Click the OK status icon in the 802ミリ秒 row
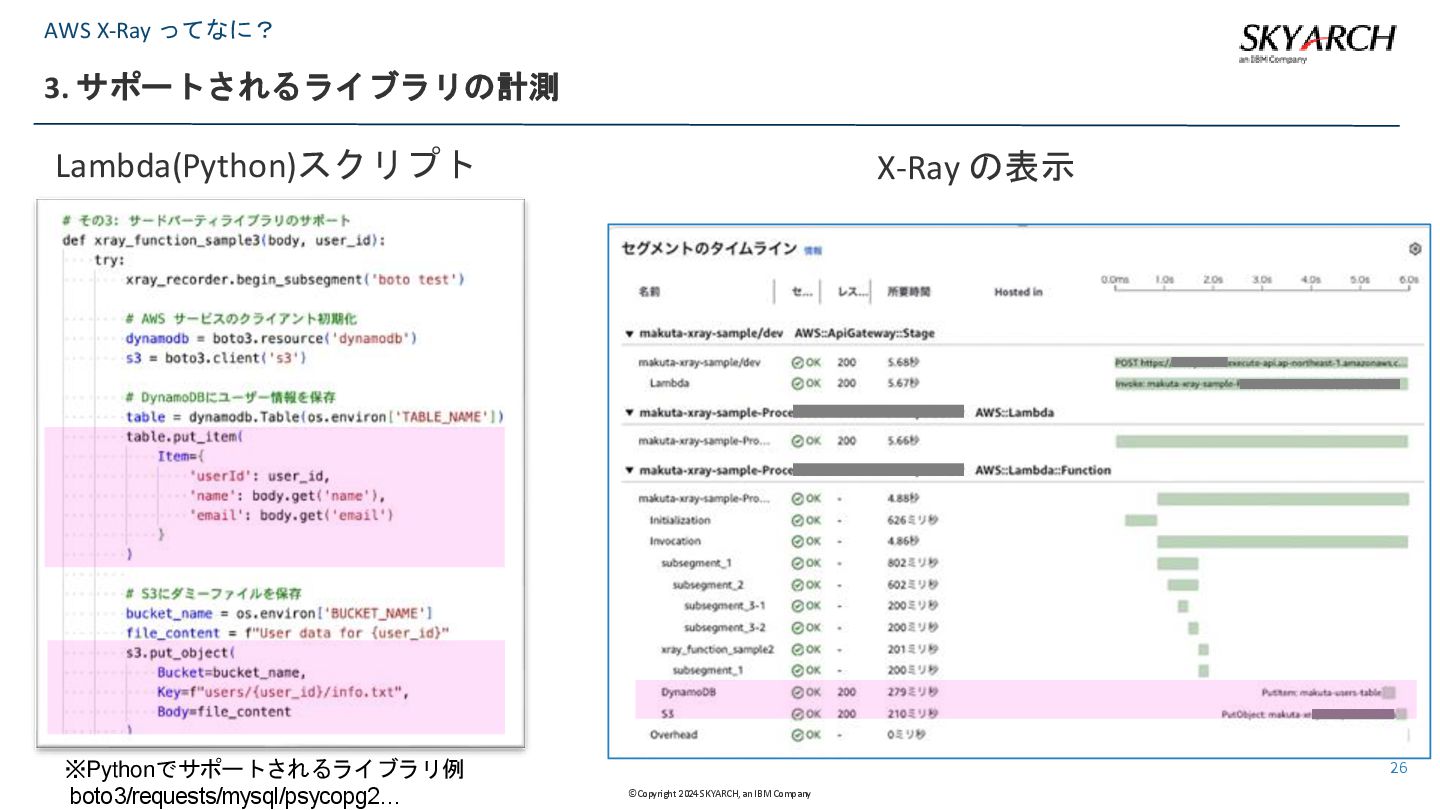Viewport: 1440px width, 810px height. point(797,563)
